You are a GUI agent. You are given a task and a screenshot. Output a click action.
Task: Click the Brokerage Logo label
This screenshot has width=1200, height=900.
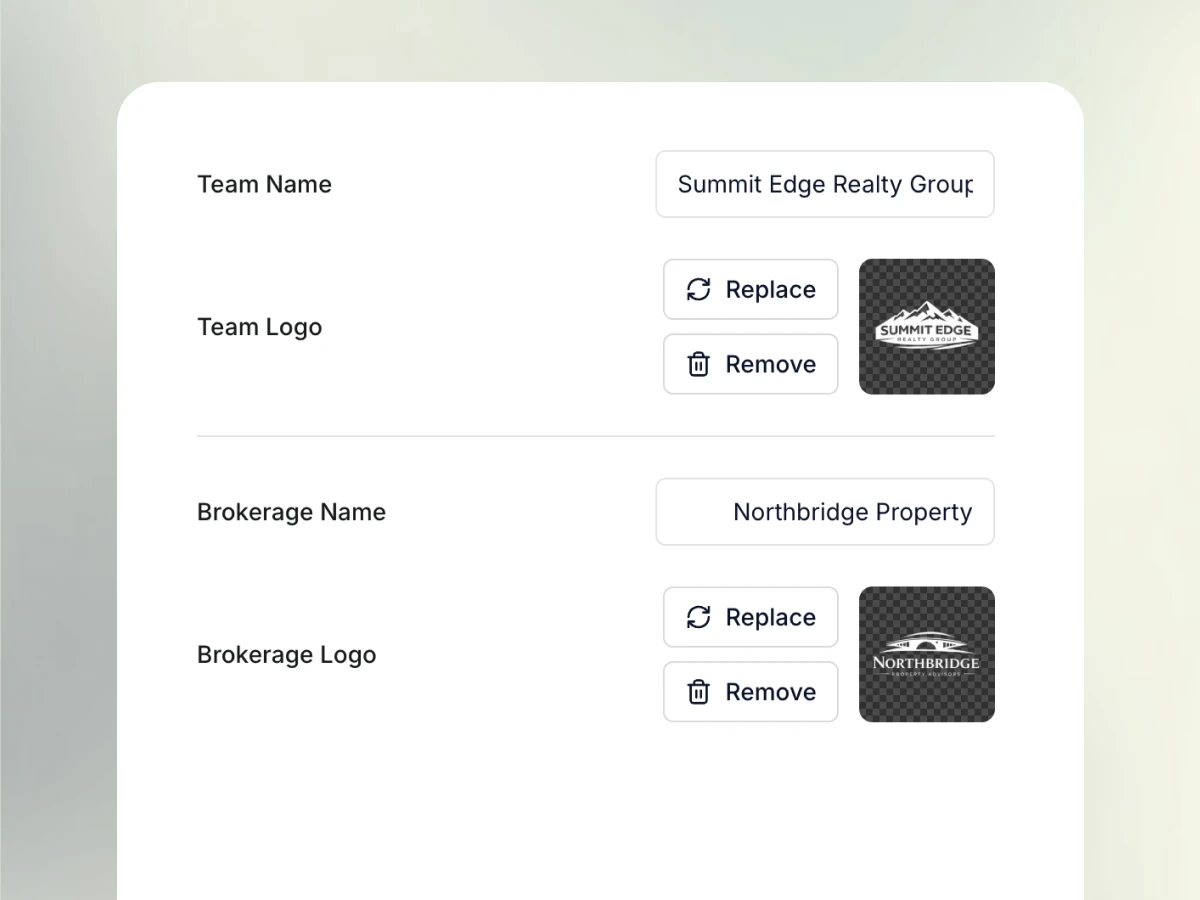pyautogui.click(x=286, y=655)
